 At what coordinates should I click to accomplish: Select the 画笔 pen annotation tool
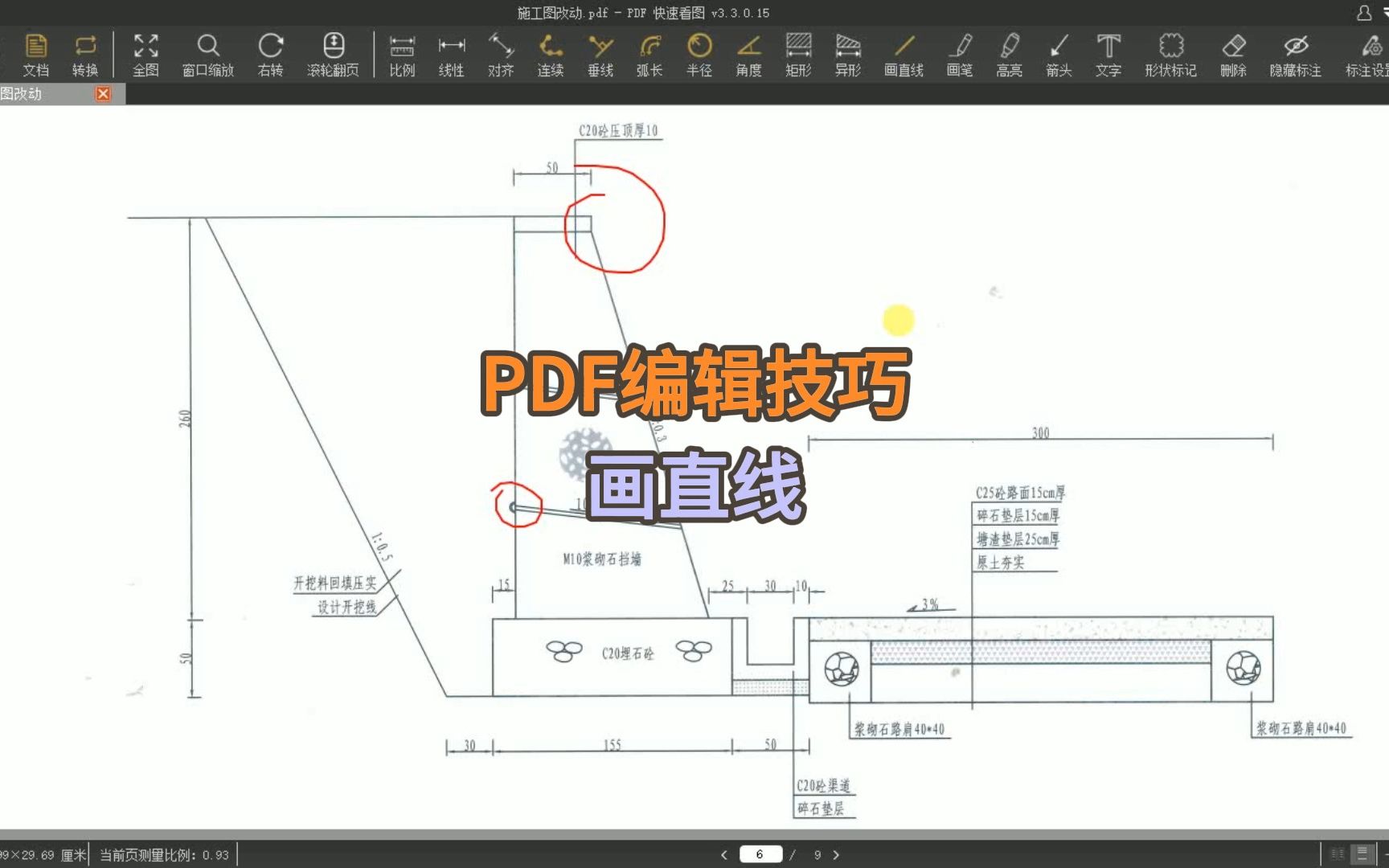(960, 52)
